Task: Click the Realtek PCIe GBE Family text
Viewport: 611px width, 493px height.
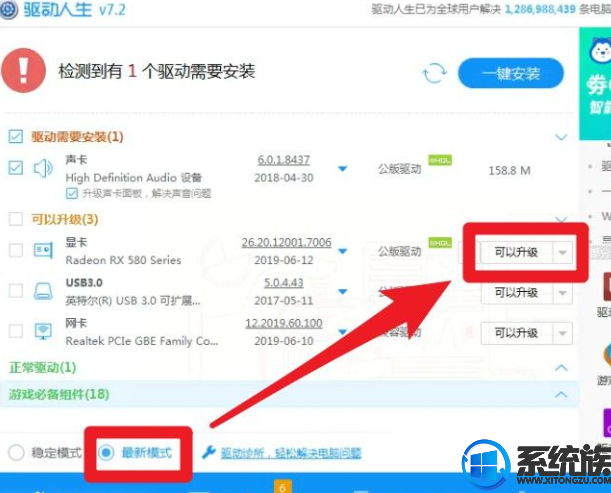Action: click(x=141, y=341)
